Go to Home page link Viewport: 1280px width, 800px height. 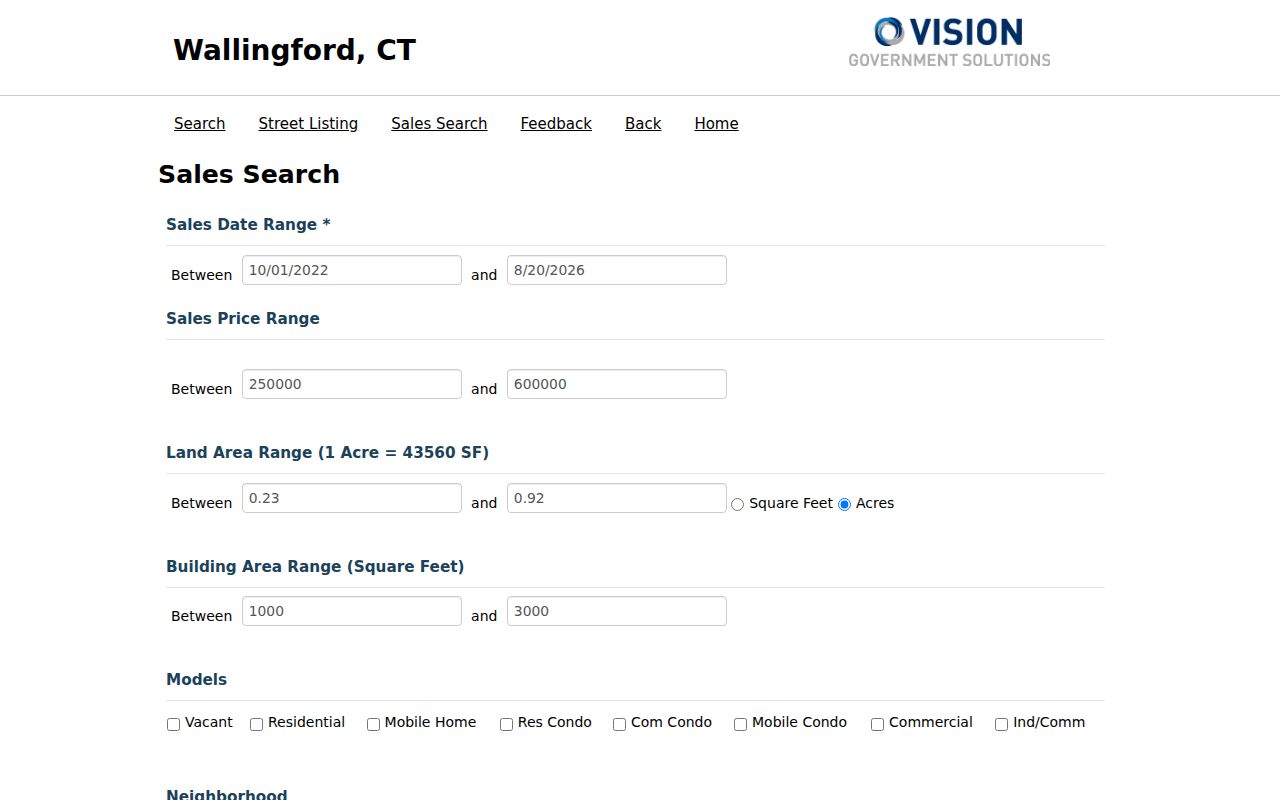[x=716, y=123]
